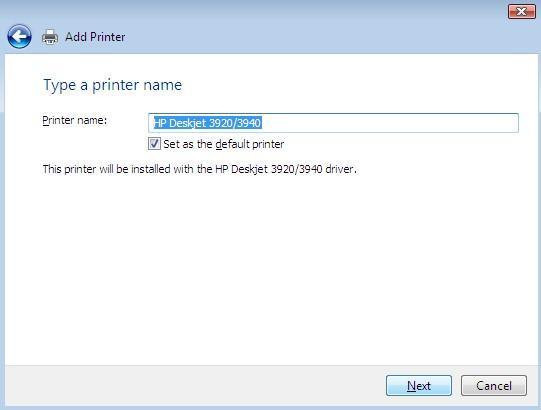Go back using the blue arrow button
The width and height of the screenshot is (541, 410).
[x=19, y=37]
